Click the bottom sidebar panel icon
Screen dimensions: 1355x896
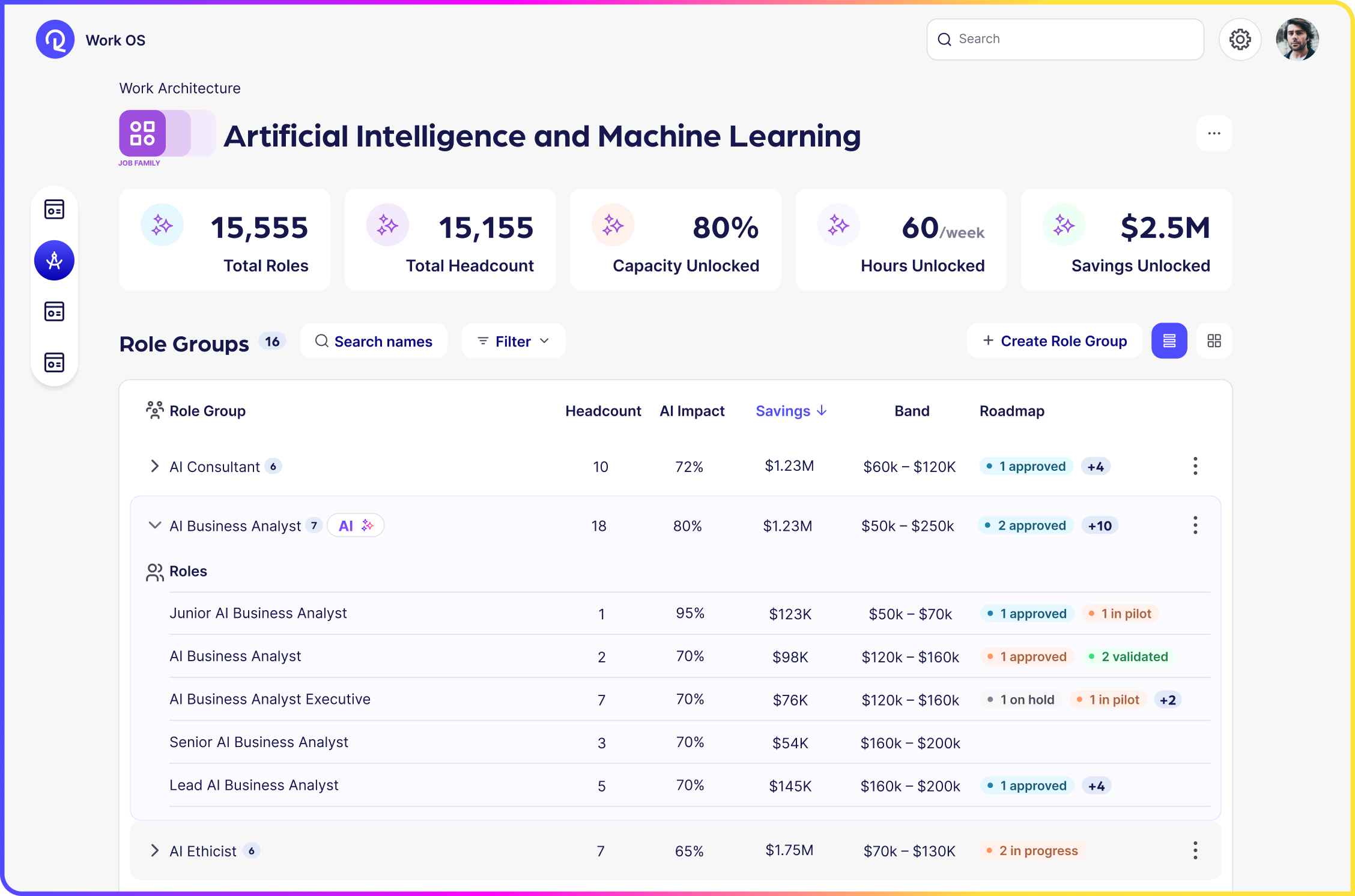(55, 363)
